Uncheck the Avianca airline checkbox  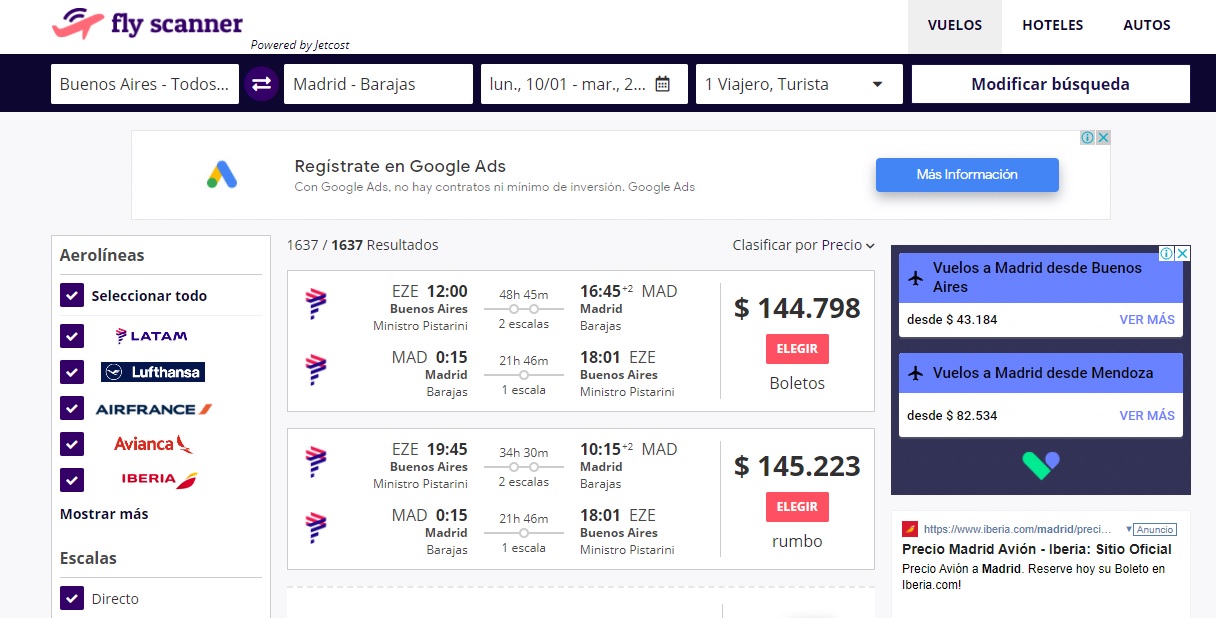coord(72,444)
